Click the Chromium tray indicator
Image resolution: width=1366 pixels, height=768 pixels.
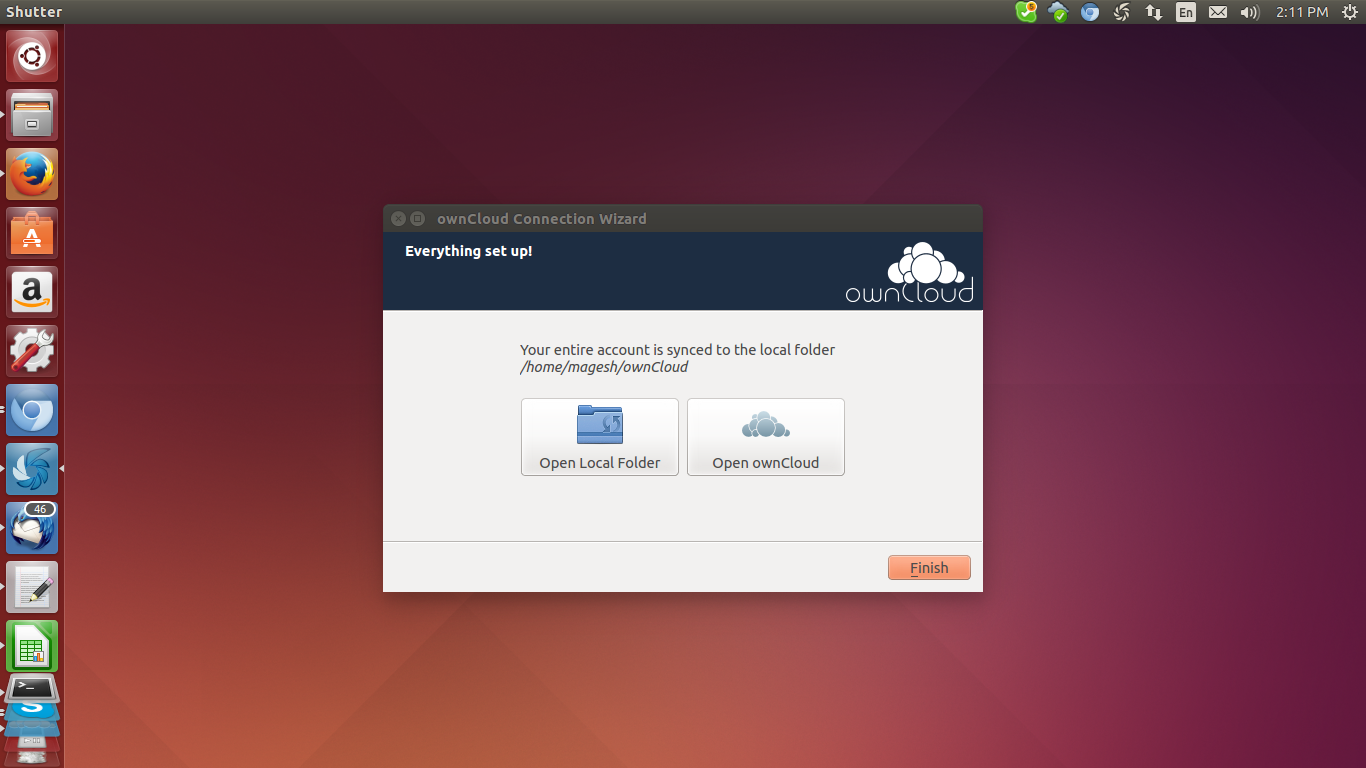pos(1090,12)
